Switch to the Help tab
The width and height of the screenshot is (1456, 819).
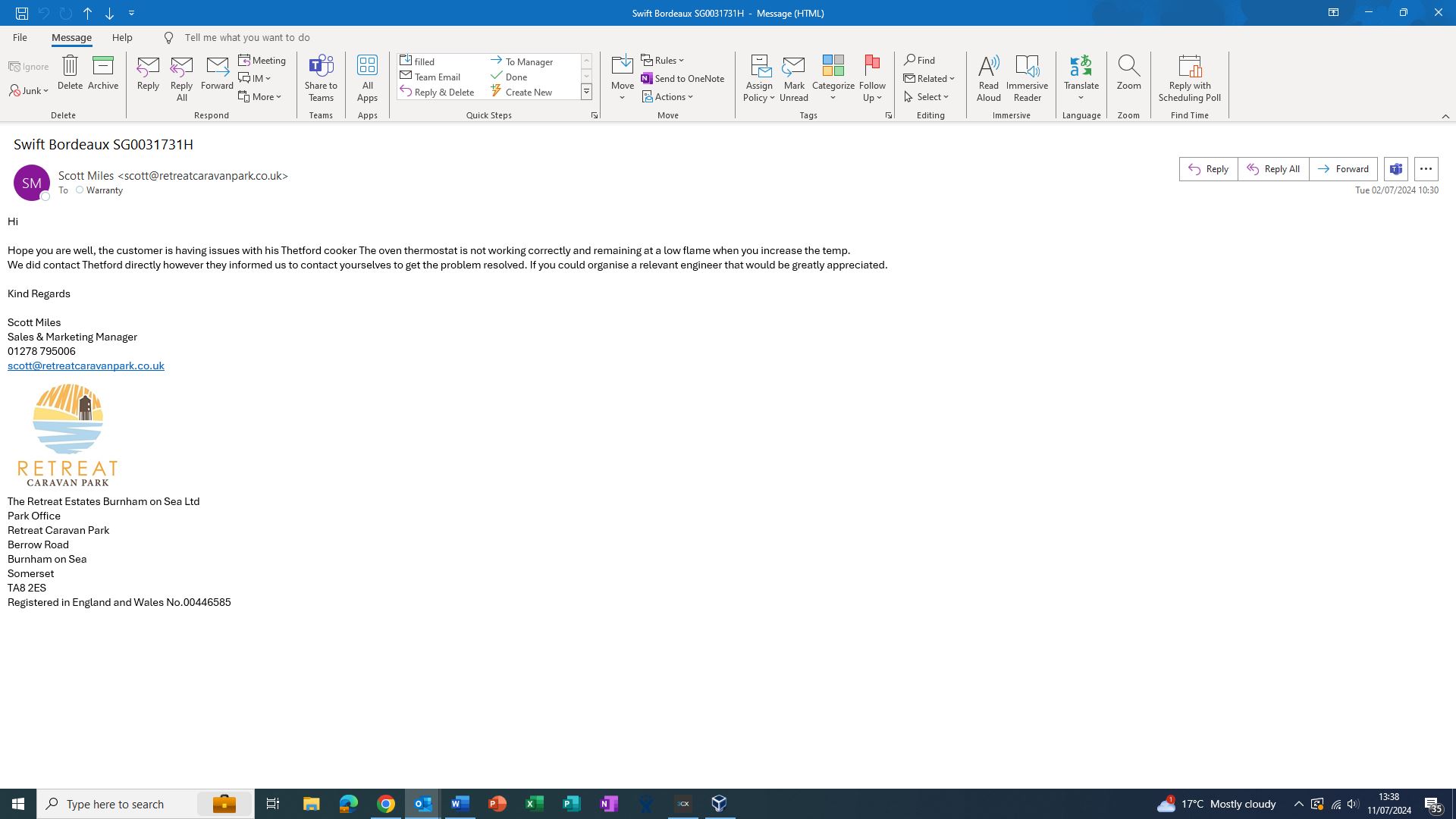click(x=122, y=37)
